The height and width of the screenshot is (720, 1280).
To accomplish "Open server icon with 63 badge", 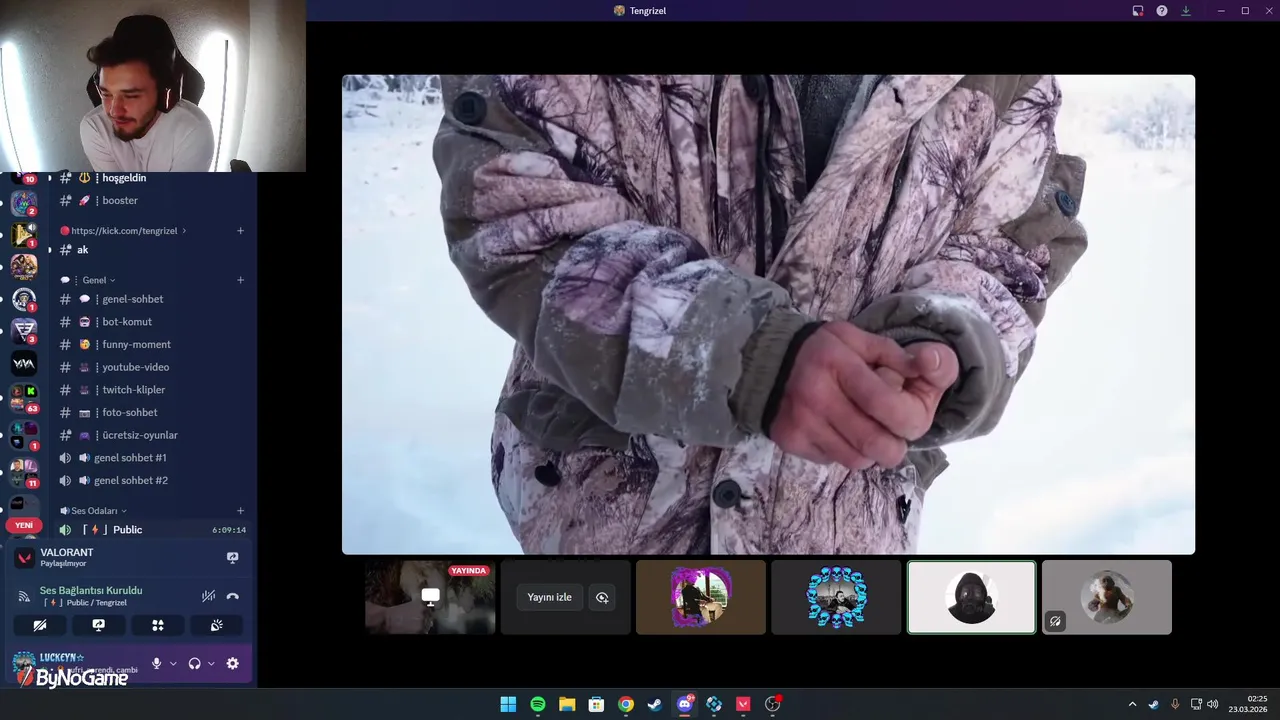I will point(24,398).
